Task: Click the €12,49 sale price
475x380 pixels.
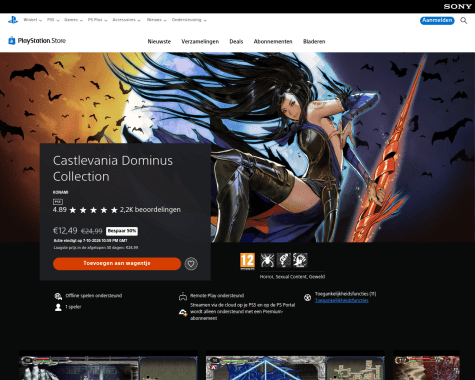Action: (65, 231)
